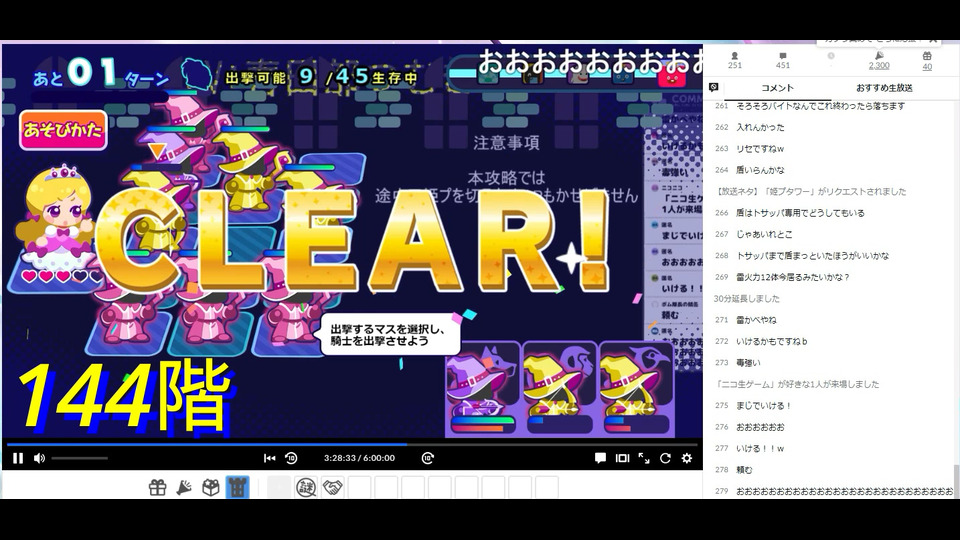This screenshot has width=960, height=540.
Task: Click comment 264 盾いらんかな
Action: point(760,170)
